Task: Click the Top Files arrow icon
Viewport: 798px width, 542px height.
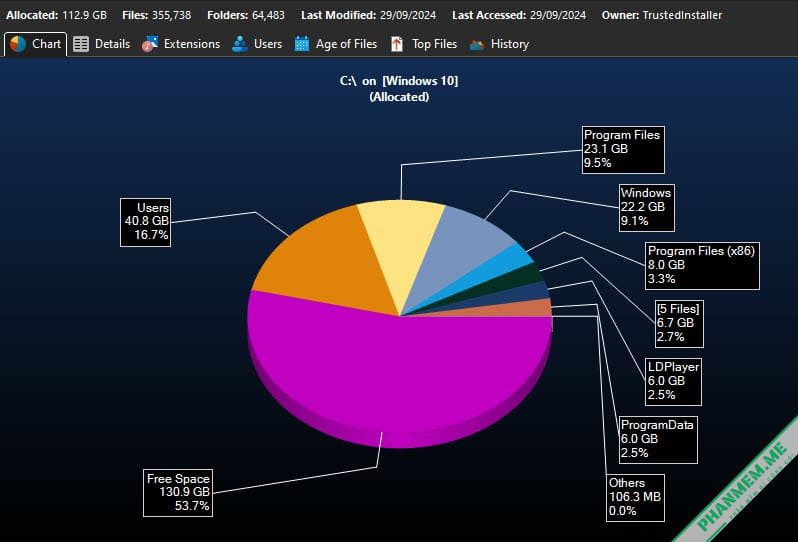Action: (397, 44)
